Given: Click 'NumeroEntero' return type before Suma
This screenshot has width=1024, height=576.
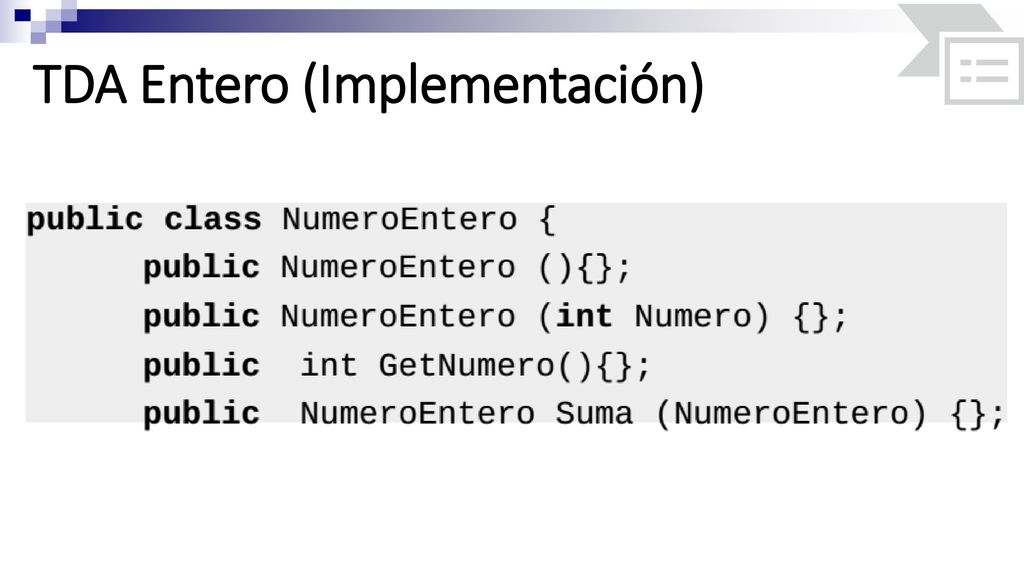Looking at the screenshot, I should tap(417, 414).
